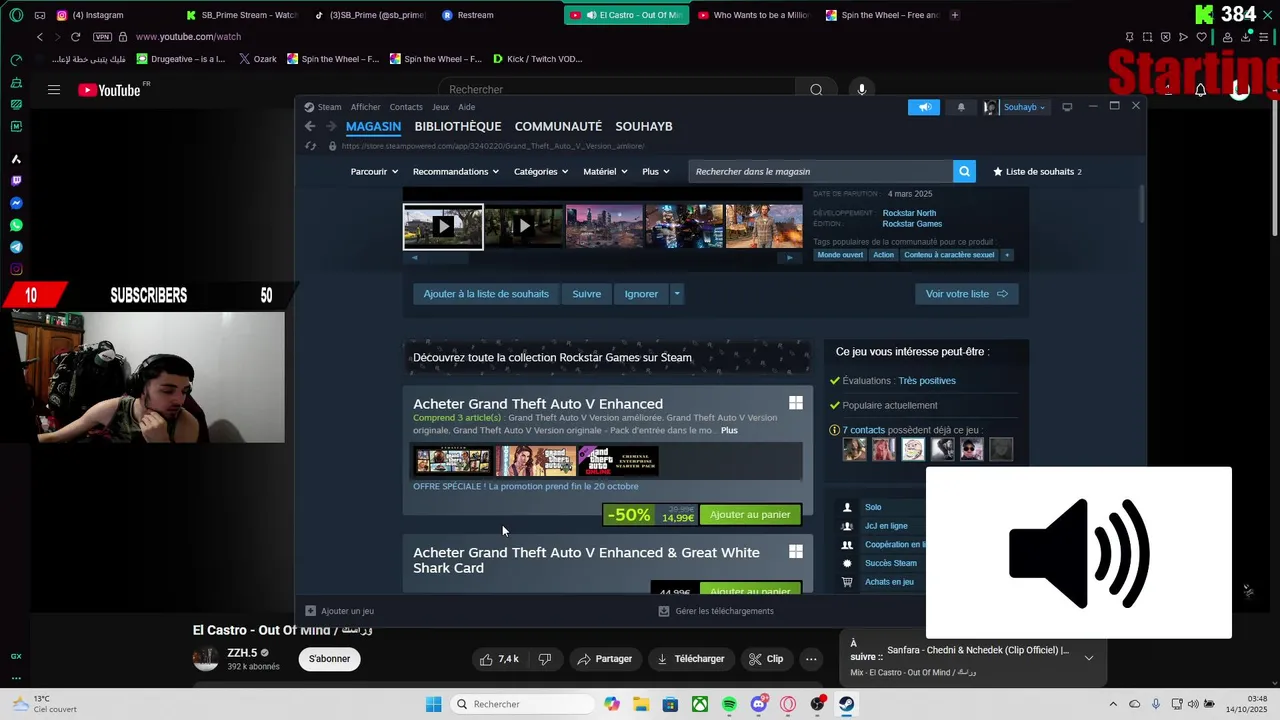The width and height of the screenshot is (1280, 720).
Task: Go back using Steam's back arrow
Action: coord(310,126)
